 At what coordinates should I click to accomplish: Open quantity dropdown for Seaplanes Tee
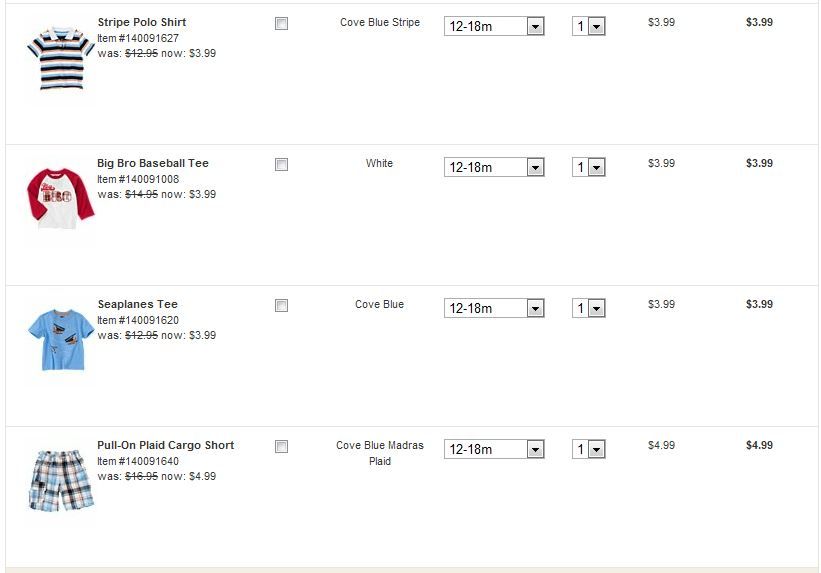coord(589,309)
